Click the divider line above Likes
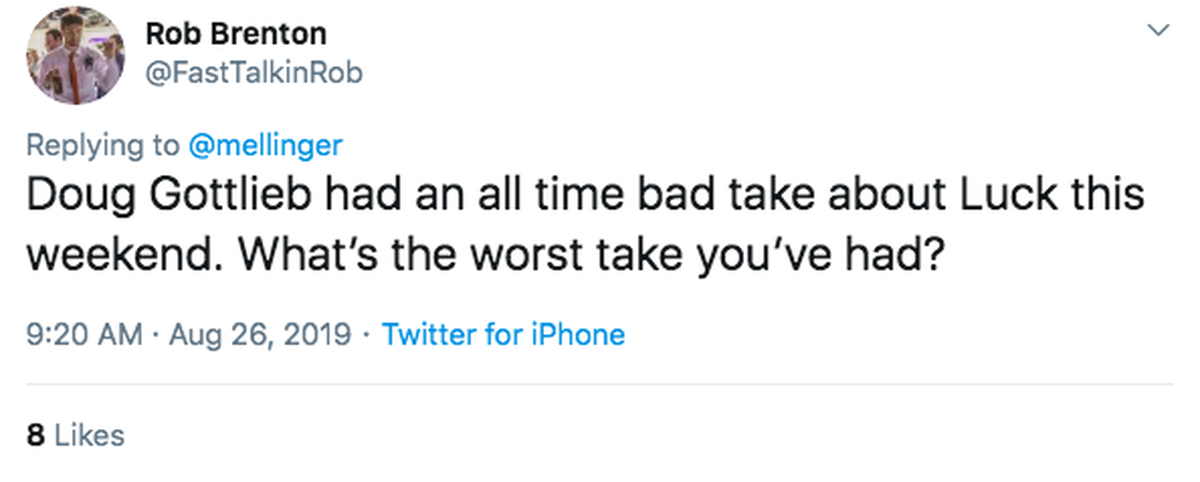 pos(600,384)
